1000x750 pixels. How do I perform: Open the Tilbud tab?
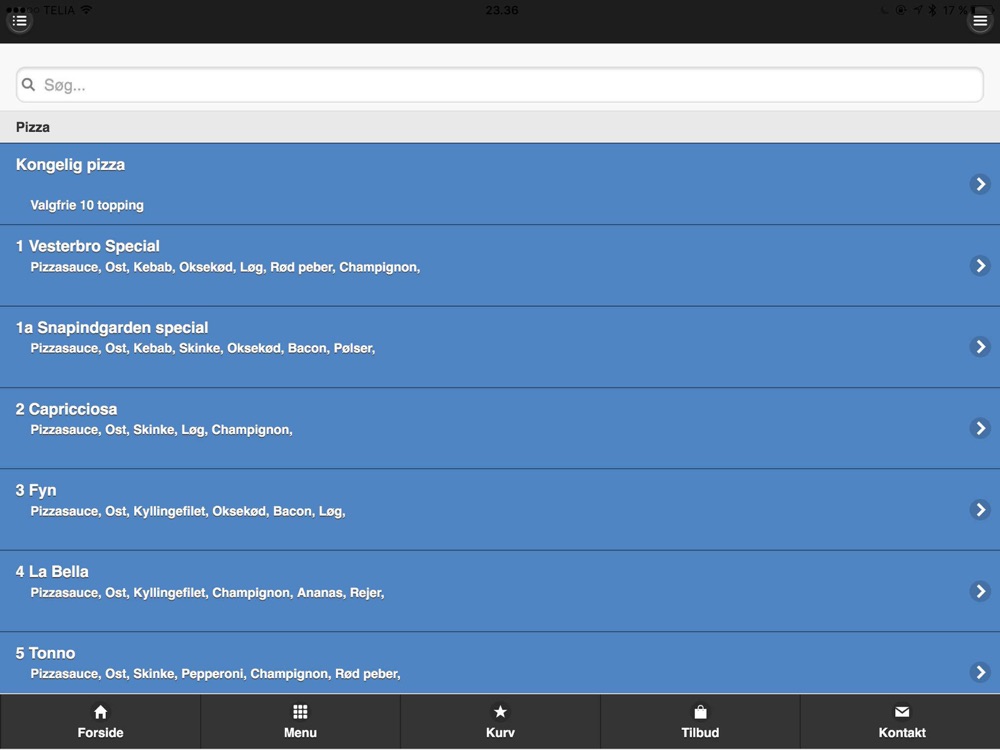click(700, 722)
